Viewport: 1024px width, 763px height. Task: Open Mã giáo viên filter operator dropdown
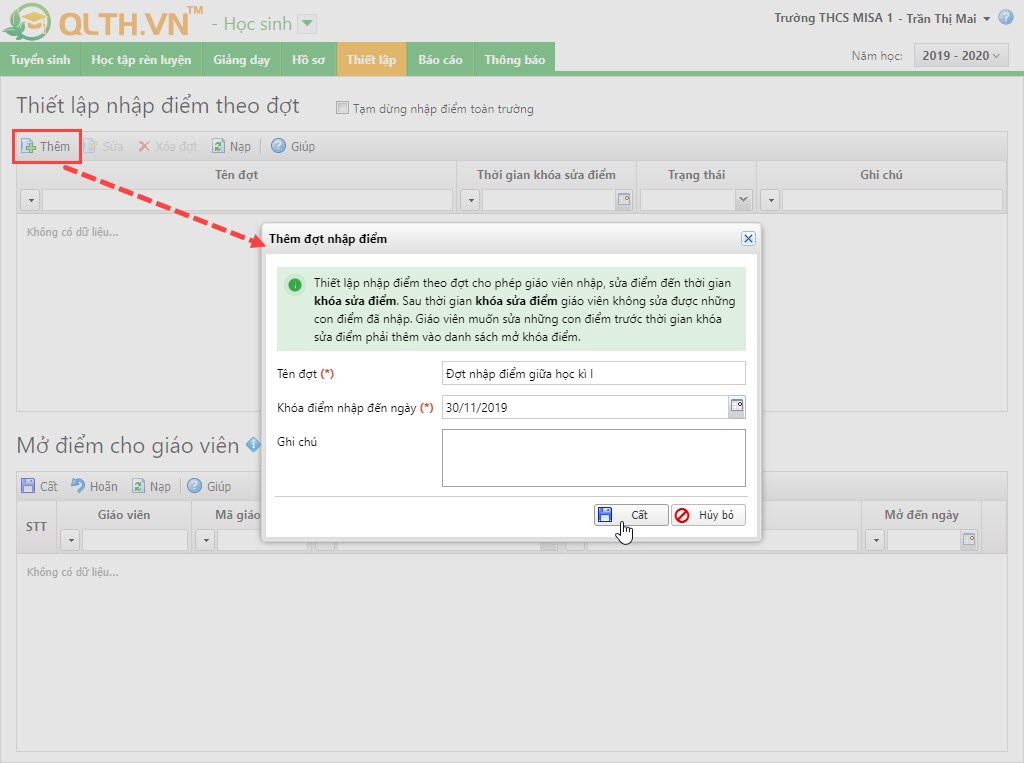point(205,540)
